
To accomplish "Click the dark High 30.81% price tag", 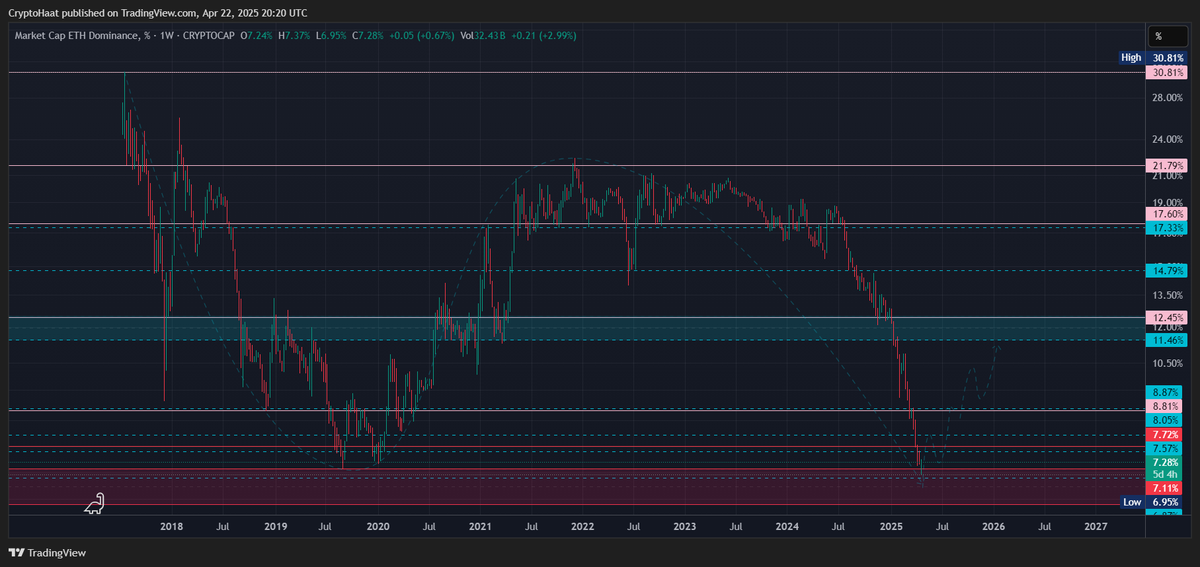I will pyautogui.click(x=1153, y=58).
